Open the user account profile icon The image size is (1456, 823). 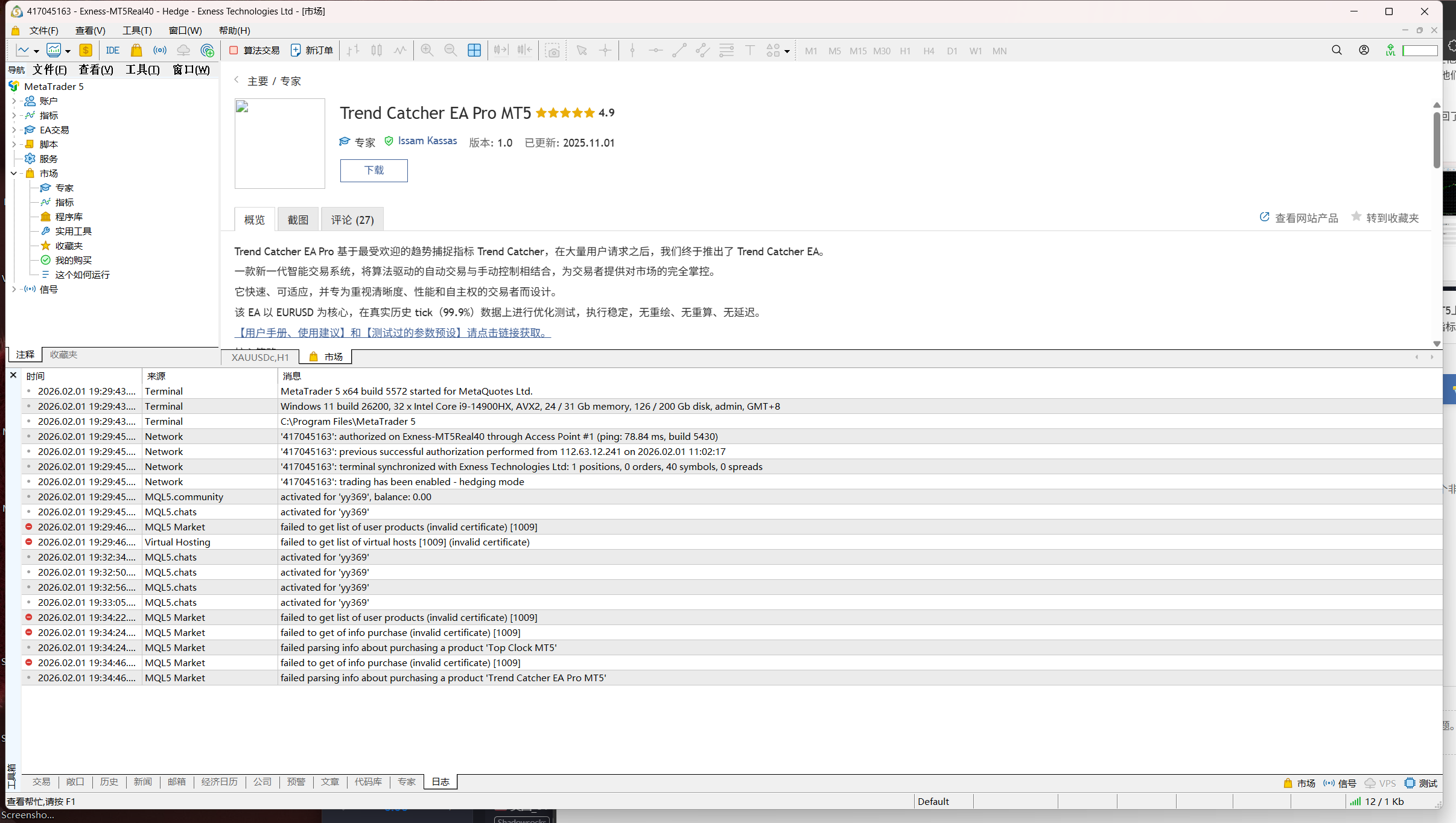click(x=1364, y=51)
